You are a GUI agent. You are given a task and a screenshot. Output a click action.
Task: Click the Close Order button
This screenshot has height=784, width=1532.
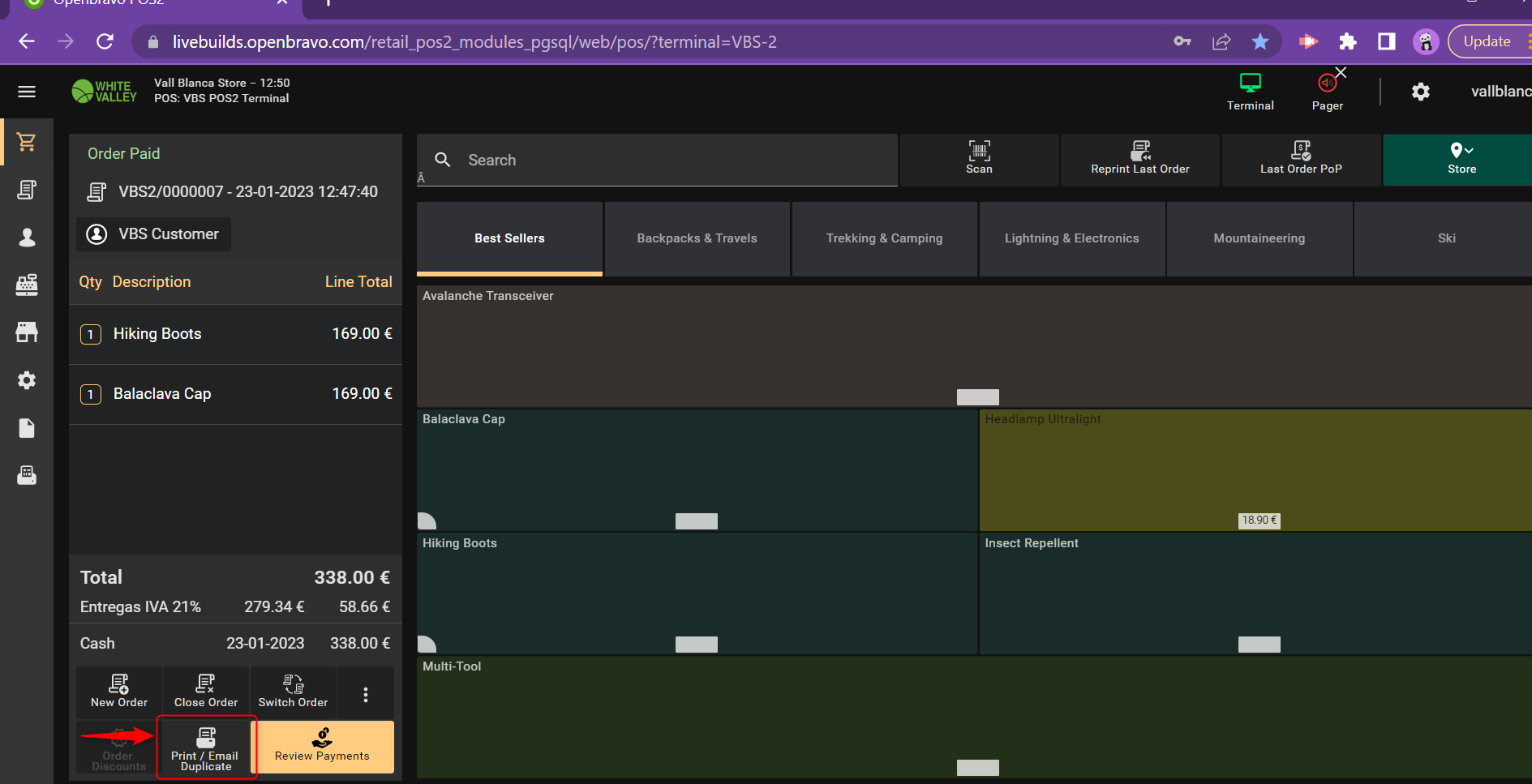pyautogui.click(x=206, y=692)
